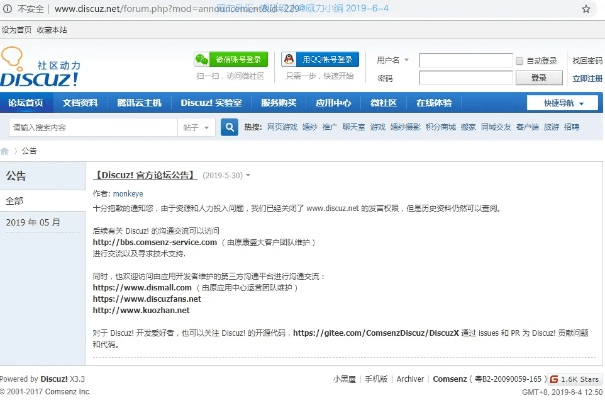This screenshot has width=605, height=400.
Task: Open the 微社区 nav tab
Action: tap(383, 103)
